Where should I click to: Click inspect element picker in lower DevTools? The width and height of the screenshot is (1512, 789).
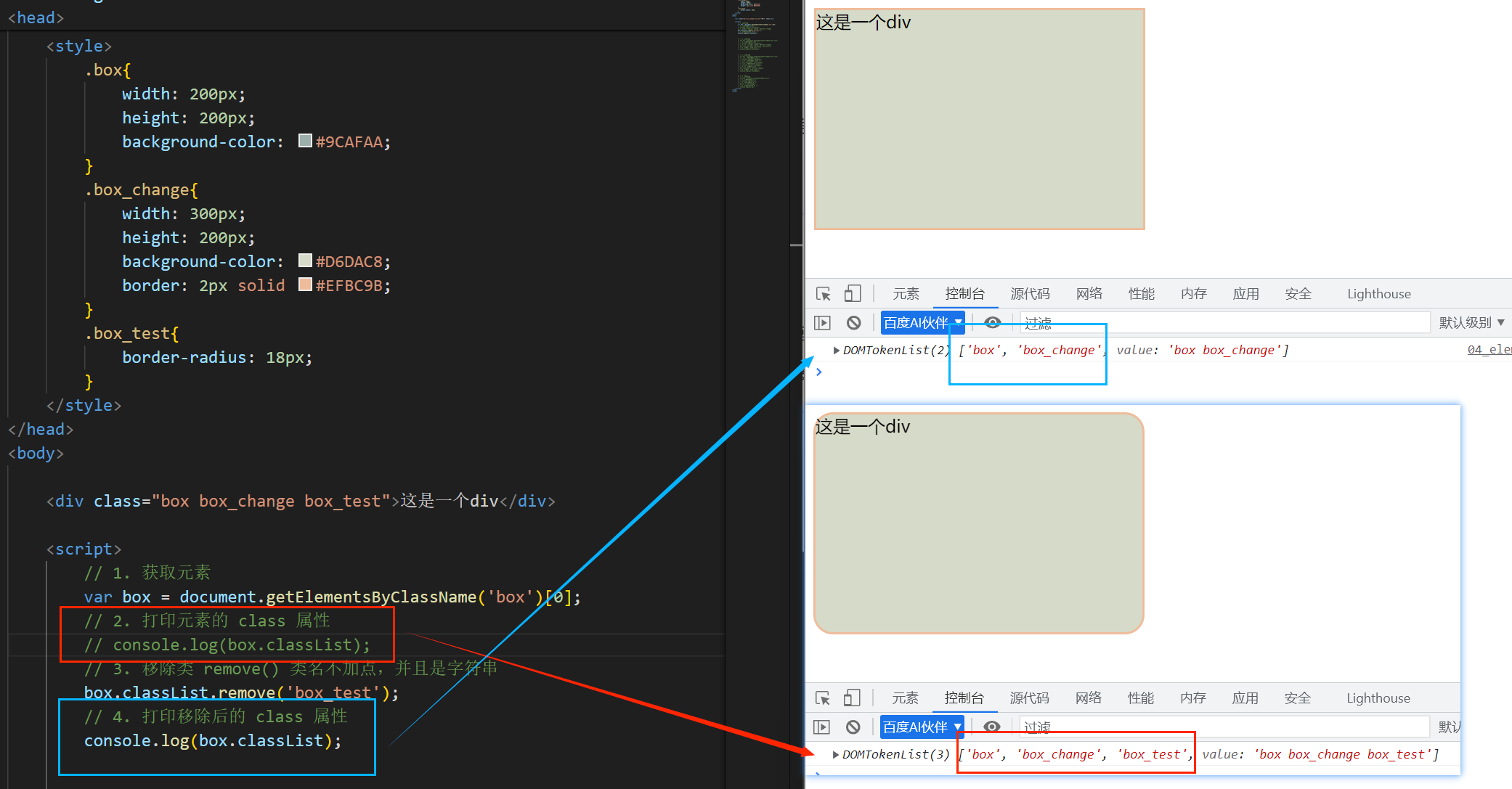(823, 698)
